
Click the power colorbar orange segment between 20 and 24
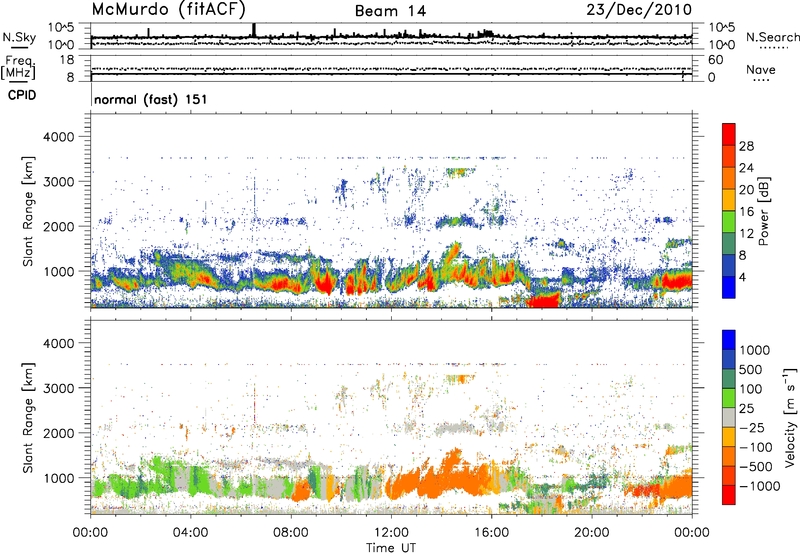click(x=729, y=178)
